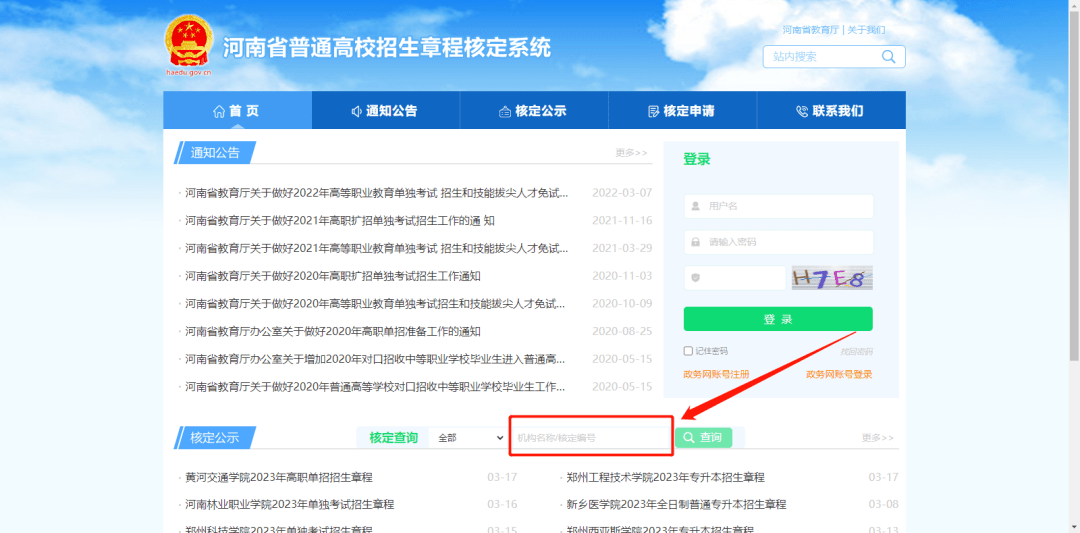Open 河南林业职业学院2023年单独考试招生章程

[x=289, y=504]
